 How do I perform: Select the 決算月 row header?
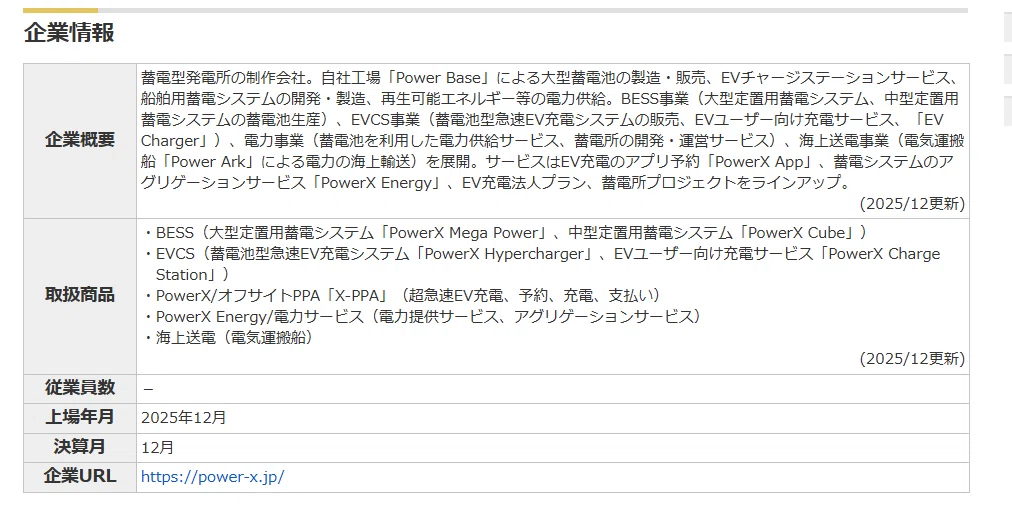(80, 447)
